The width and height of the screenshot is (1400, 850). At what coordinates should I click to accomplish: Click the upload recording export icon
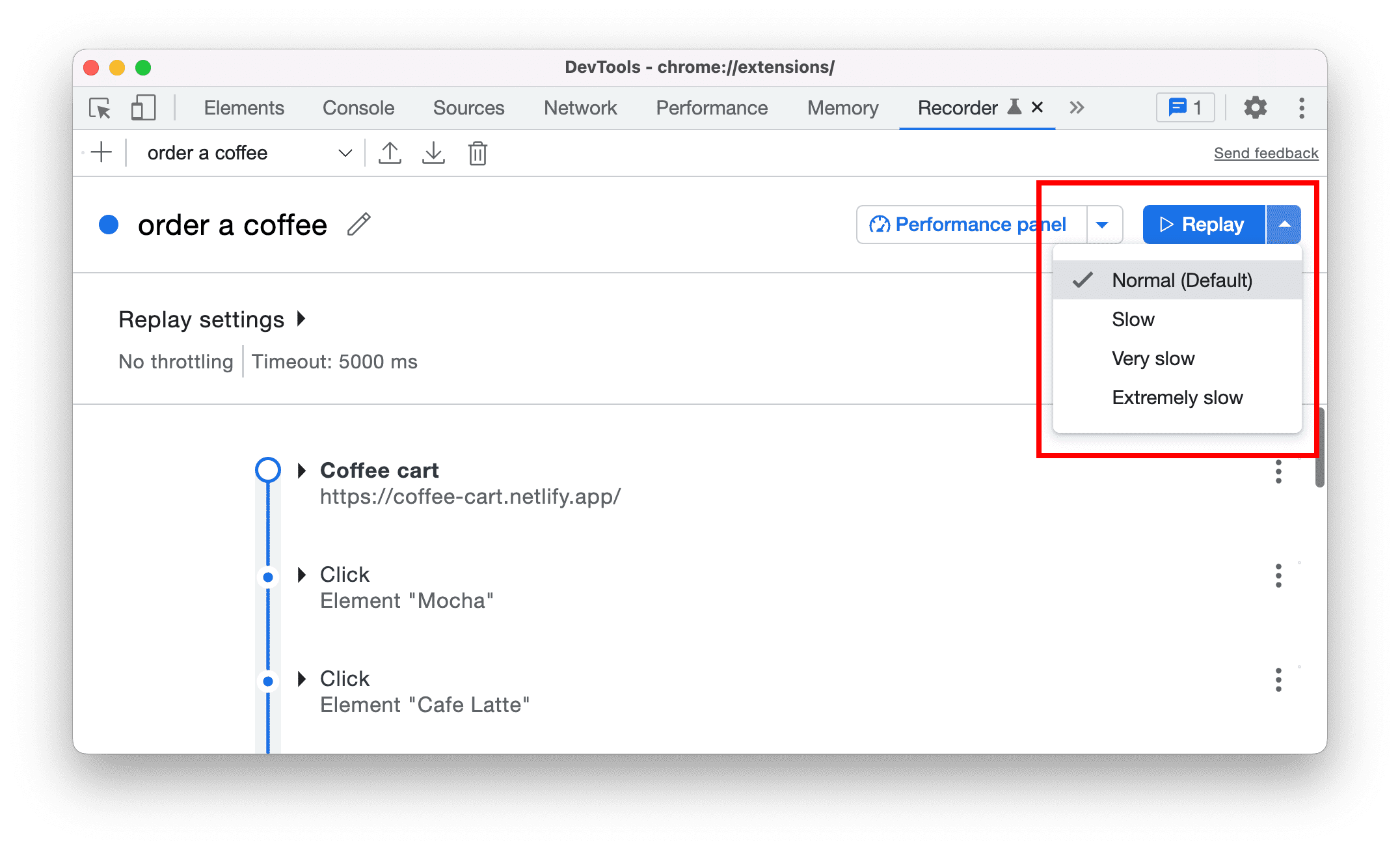390,153
